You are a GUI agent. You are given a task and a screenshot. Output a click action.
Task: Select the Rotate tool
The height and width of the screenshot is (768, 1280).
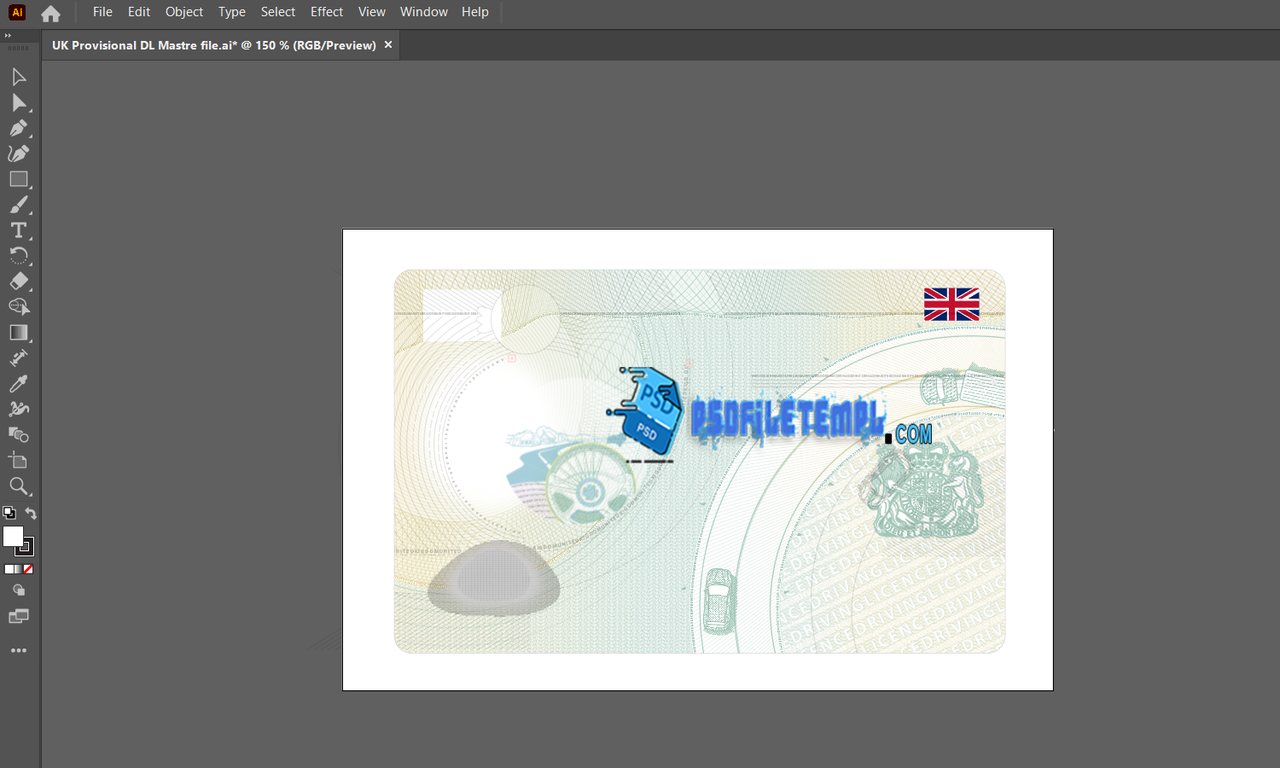click(x=18, y=256)
